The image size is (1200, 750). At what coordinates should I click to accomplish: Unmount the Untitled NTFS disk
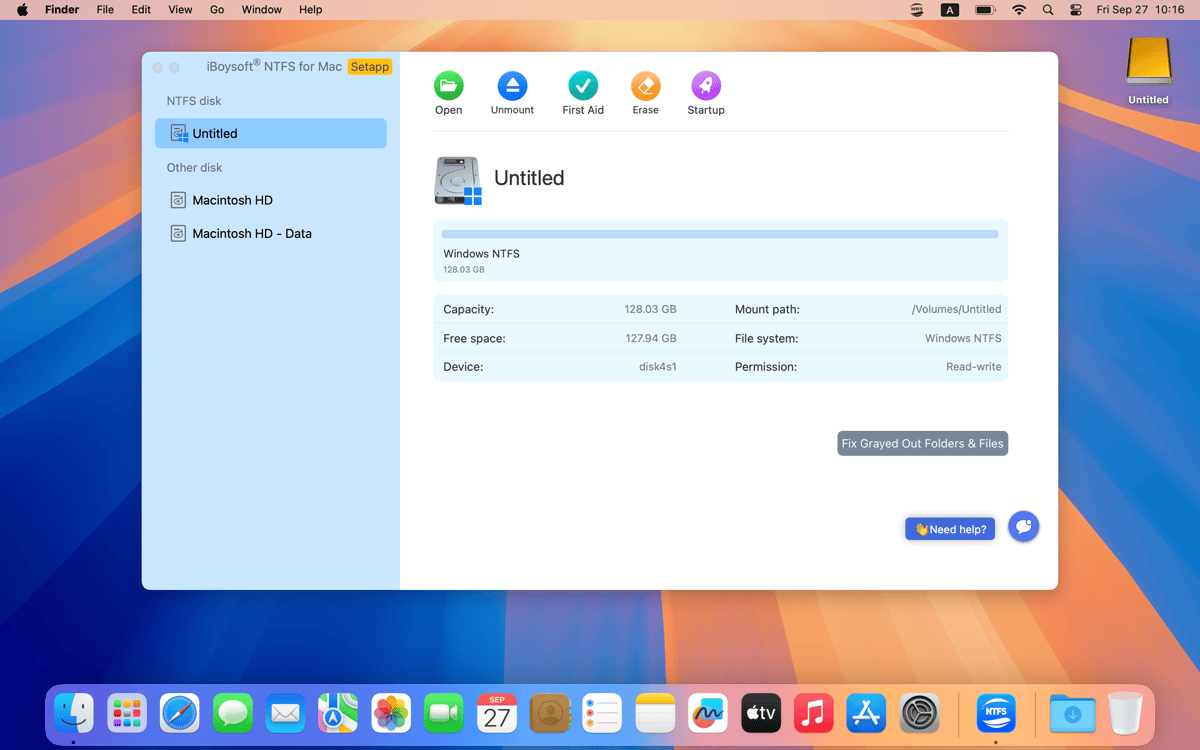pyautogui.click(x=512, y=86)
